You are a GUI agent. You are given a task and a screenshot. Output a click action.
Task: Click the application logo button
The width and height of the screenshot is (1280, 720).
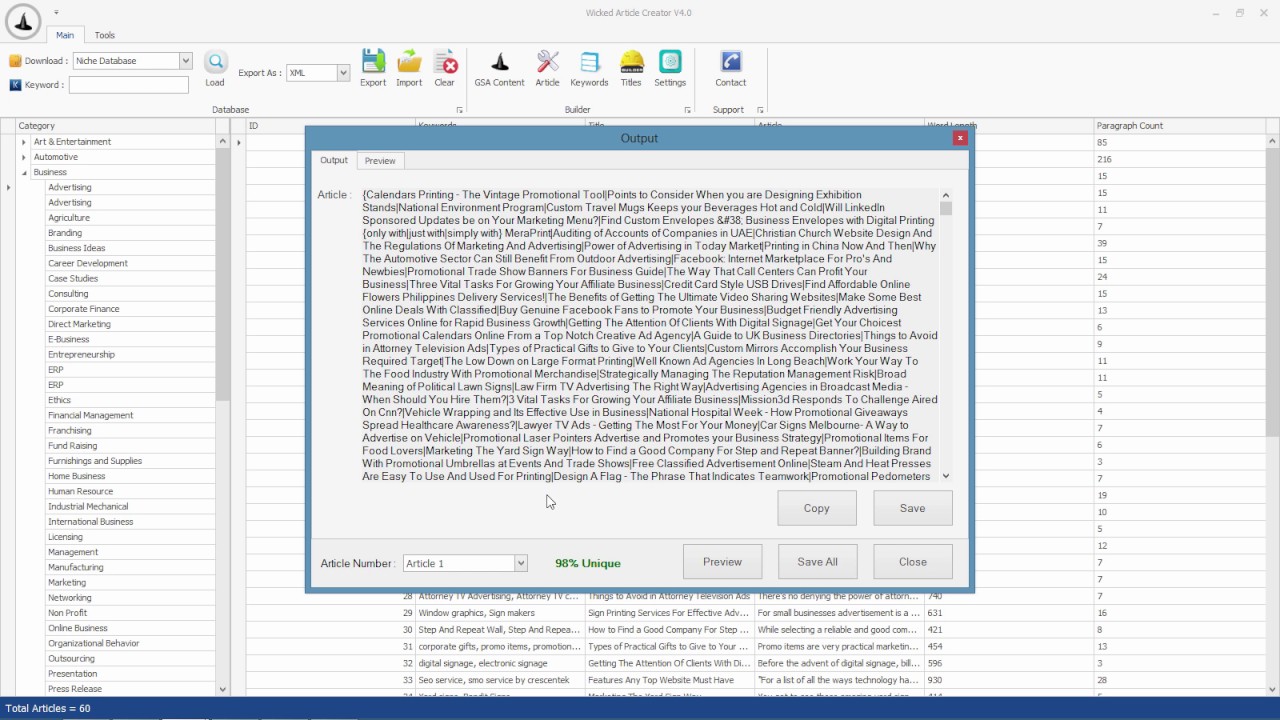click(x=23, y=21)
